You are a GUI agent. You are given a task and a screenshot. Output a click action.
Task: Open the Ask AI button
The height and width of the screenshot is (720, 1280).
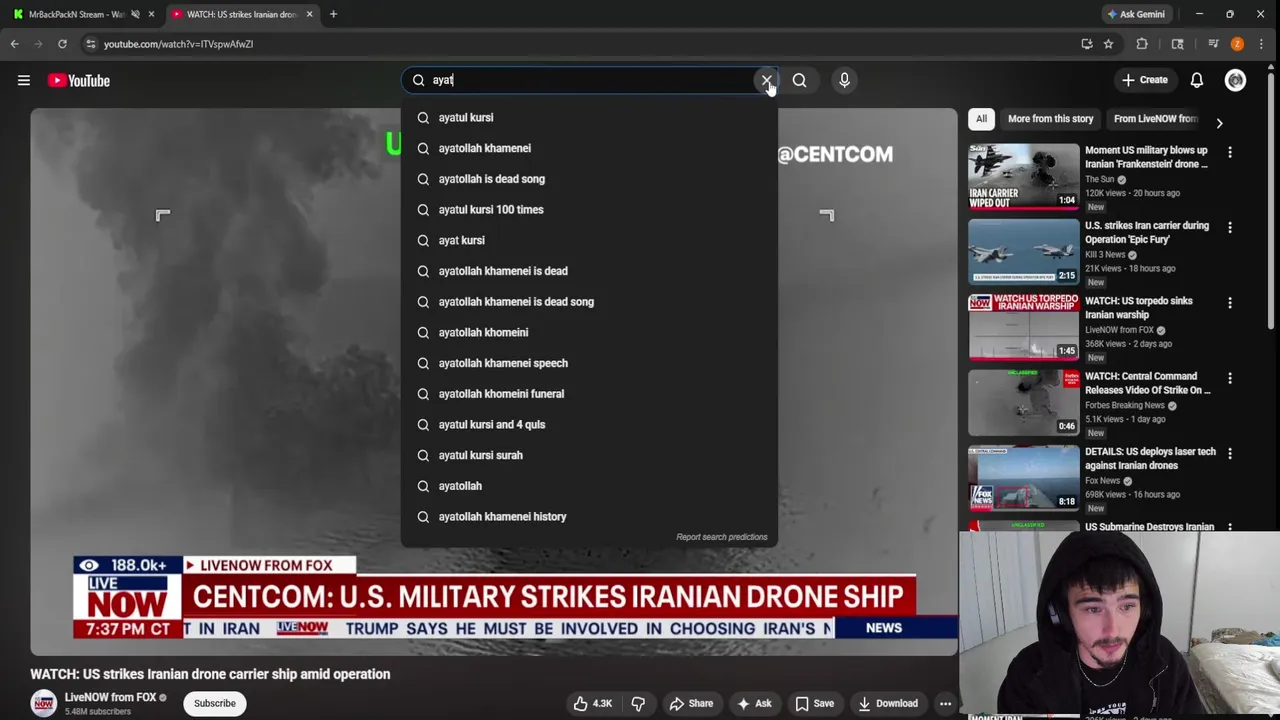click(x=754, y=703)
